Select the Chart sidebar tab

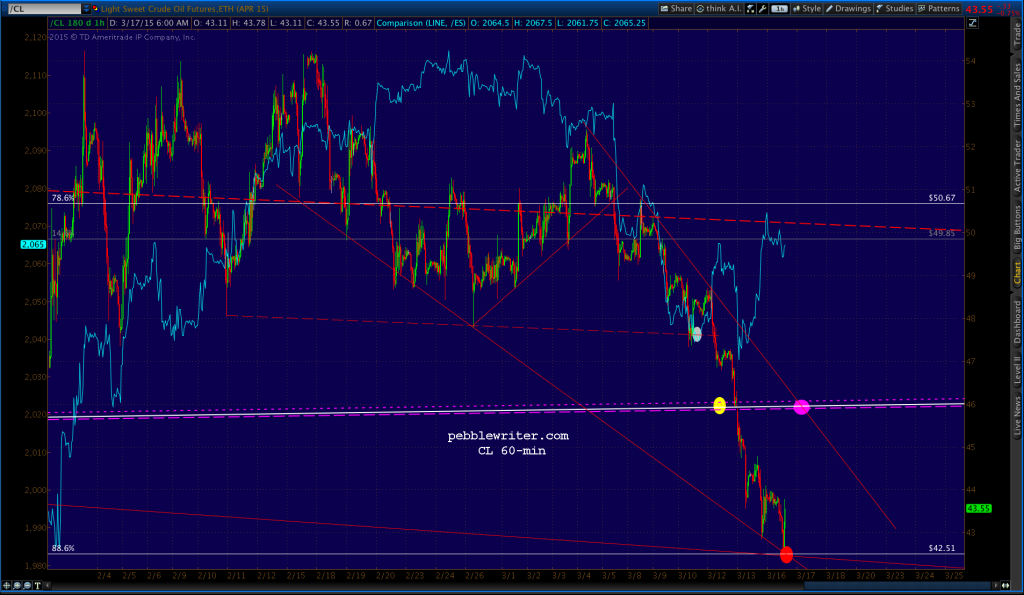pos(1017,272)
